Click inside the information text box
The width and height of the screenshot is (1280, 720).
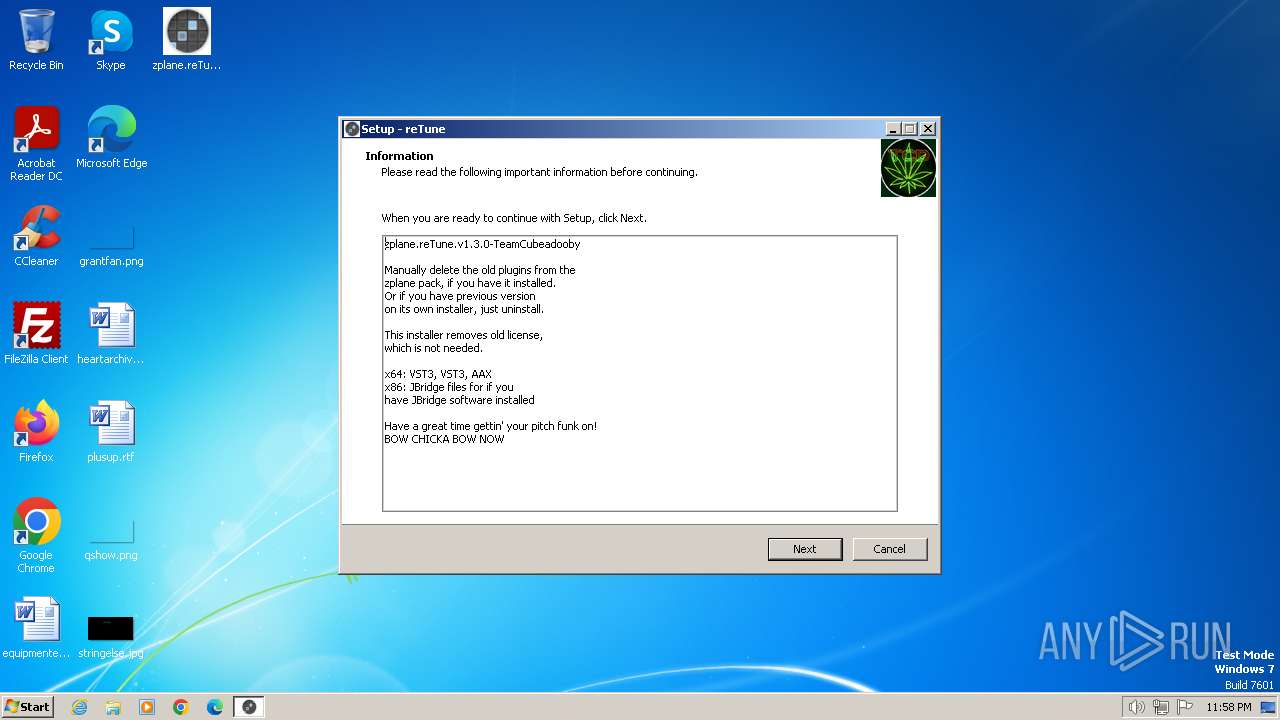point(640,373)
